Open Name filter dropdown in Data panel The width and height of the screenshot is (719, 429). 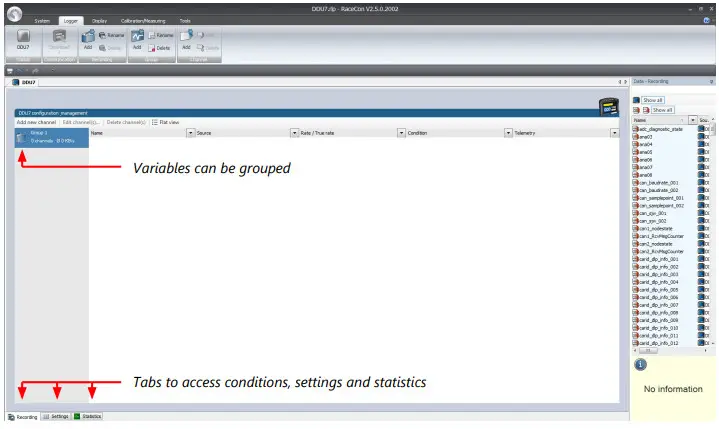(693, 120)
